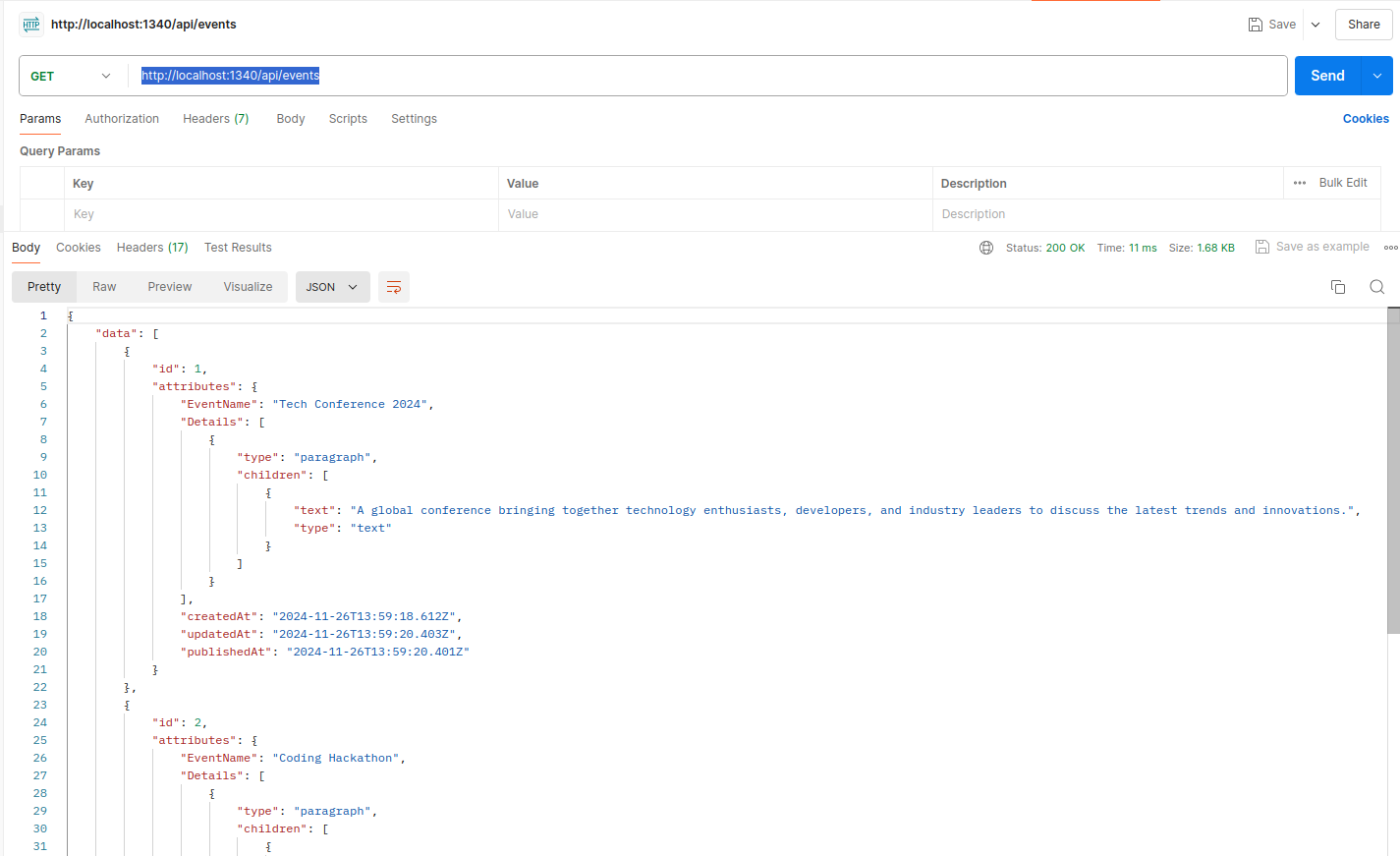
Task: Copy the response body
Action: [x=1337, y=286]
